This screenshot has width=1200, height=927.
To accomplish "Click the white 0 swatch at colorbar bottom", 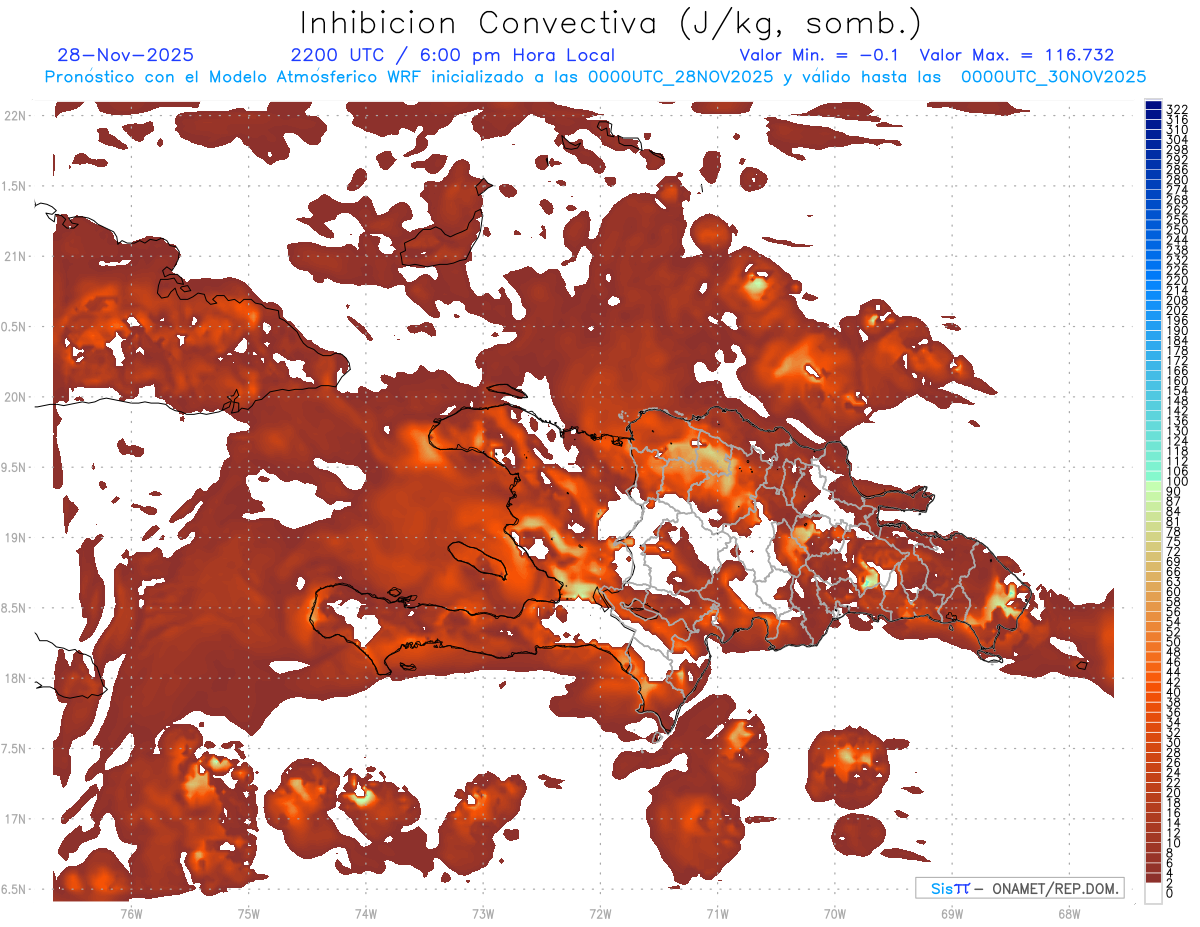I will pyautogui.click(x=1154, y=893).
